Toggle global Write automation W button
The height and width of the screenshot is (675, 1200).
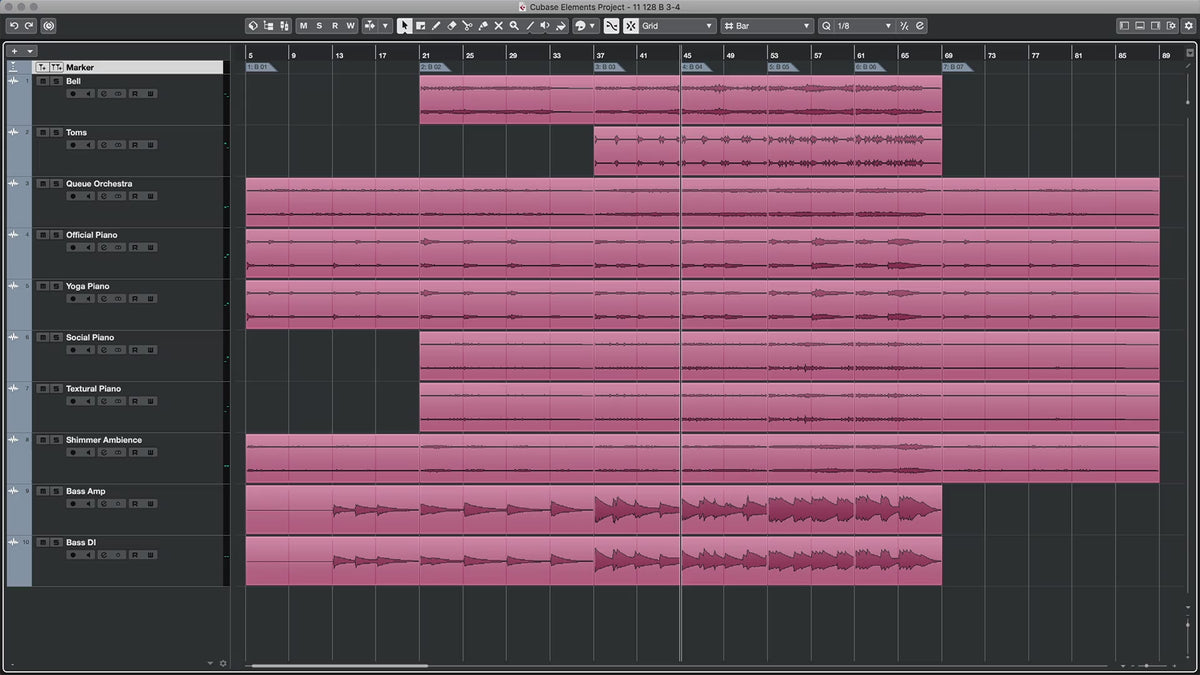tap(351, 26)
